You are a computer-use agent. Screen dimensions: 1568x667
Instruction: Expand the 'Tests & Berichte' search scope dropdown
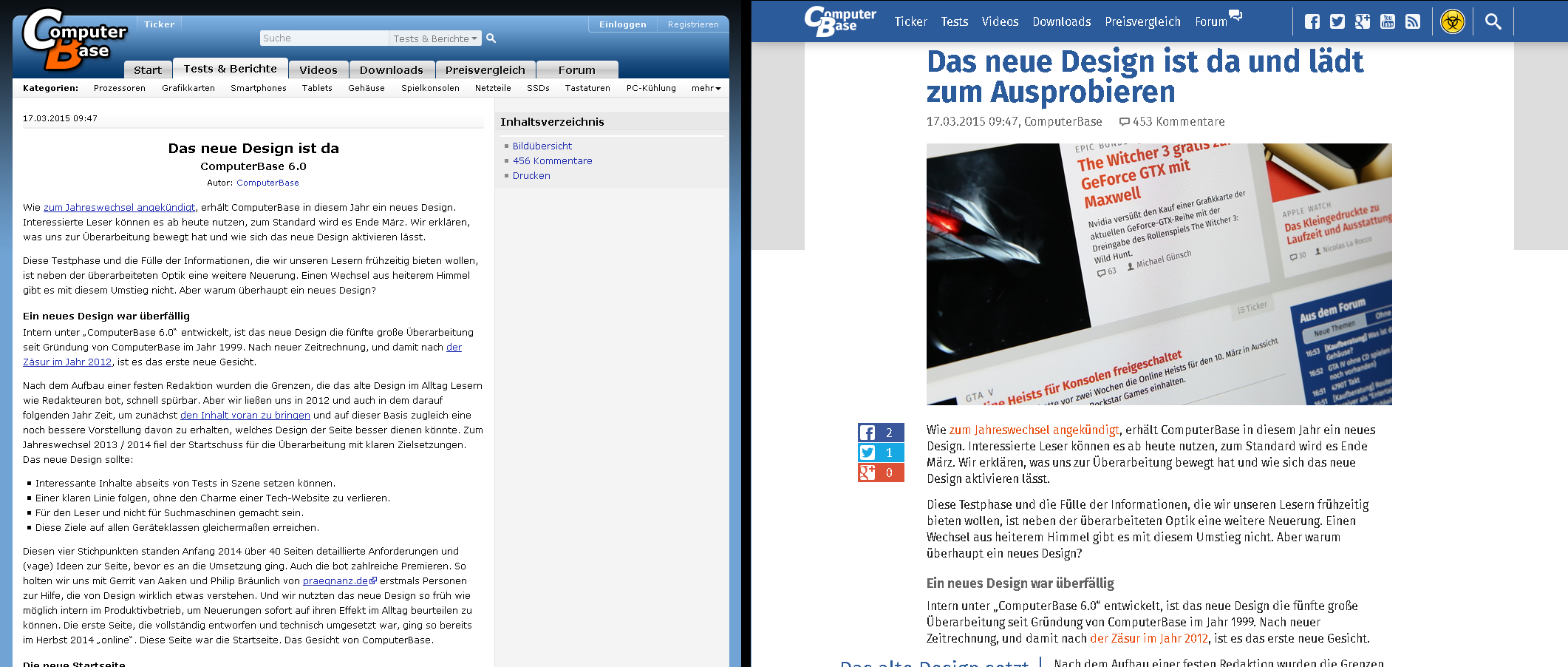point(434,38)
